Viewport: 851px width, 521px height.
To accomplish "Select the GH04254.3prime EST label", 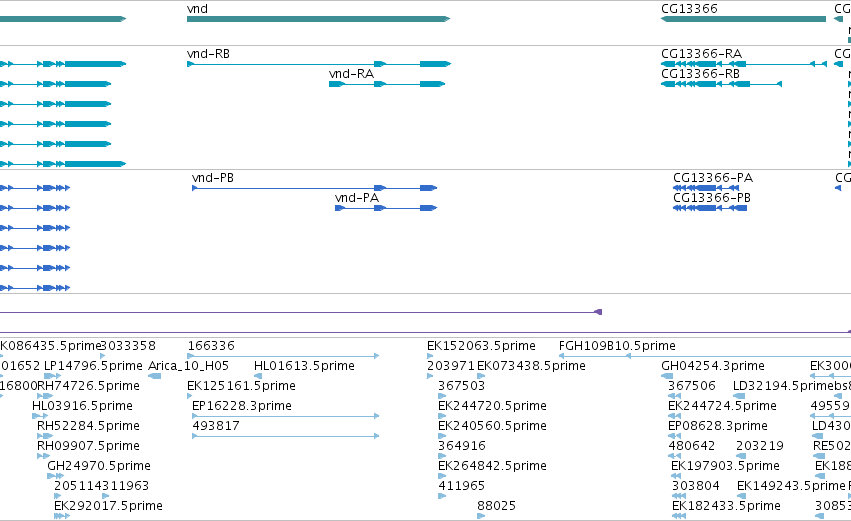I will (x=713, y=366).
